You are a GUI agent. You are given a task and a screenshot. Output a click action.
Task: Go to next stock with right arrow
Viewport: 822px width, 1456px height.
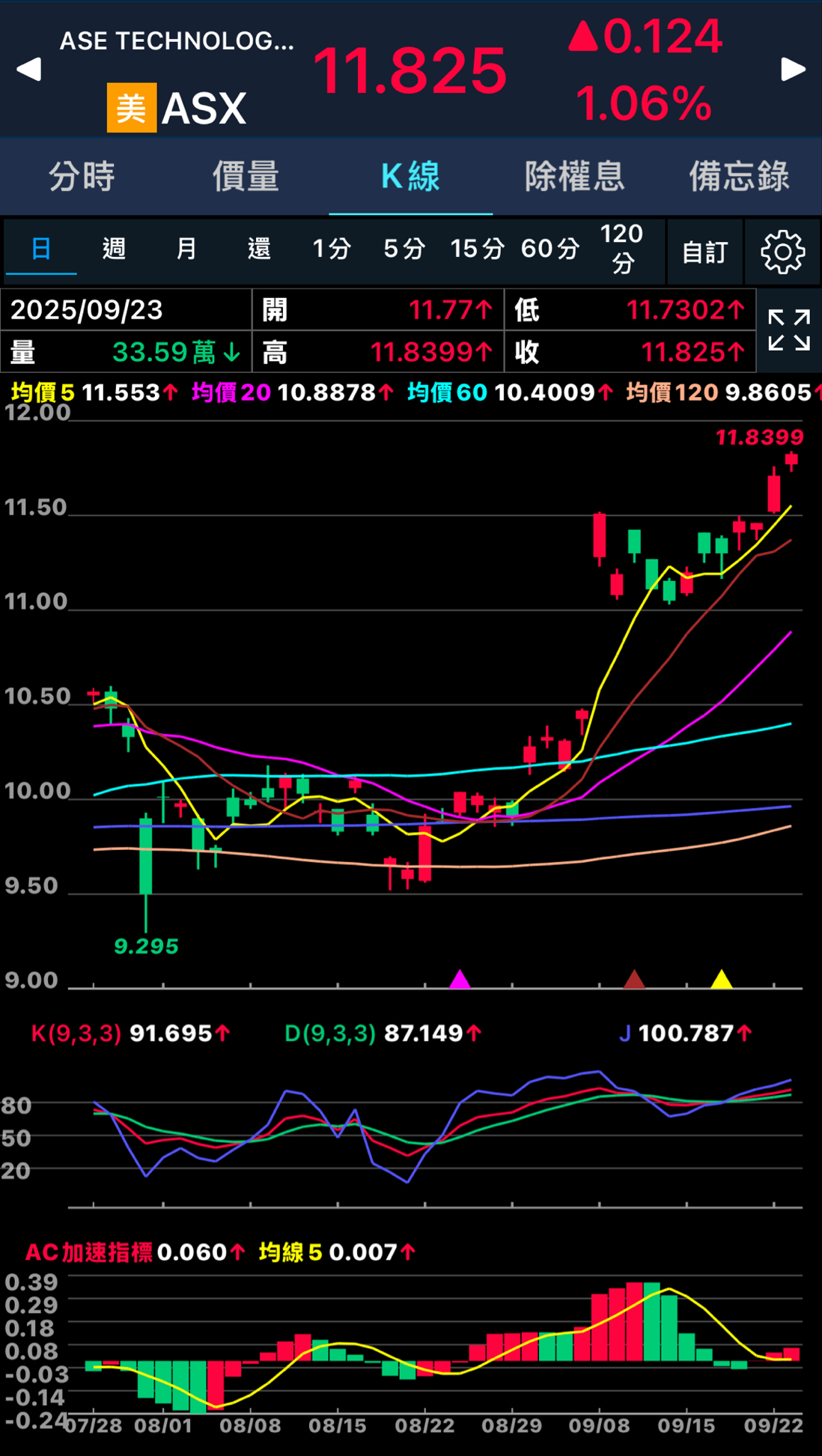tap(793, 69)
